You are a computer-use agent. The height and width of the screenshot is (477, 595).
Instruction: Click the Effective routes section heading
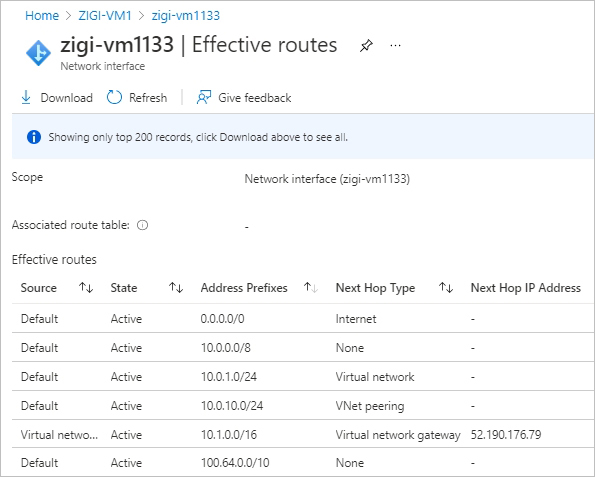[54, 260]
